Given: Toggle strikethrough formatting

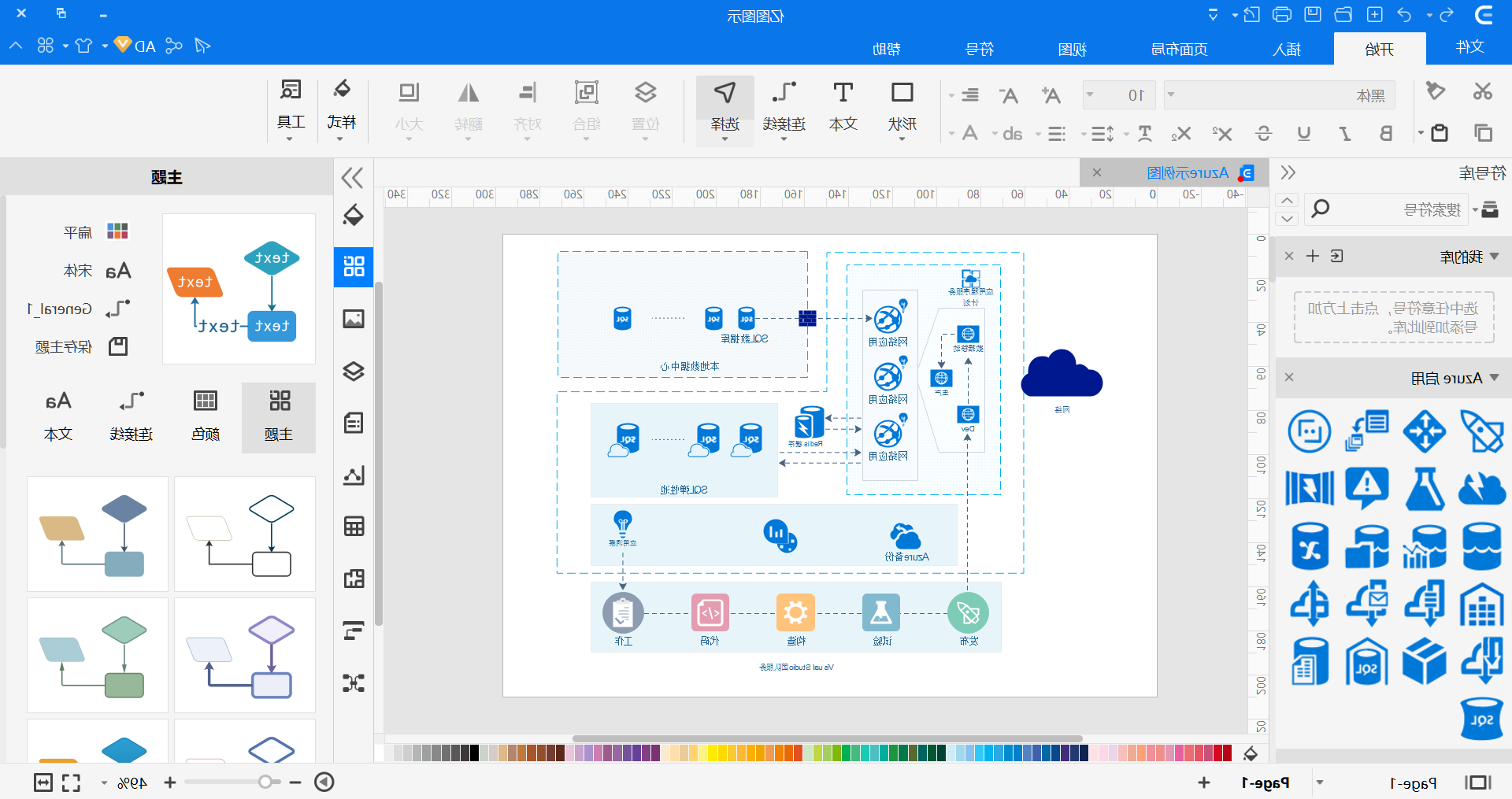Looking at the screenshot, I should point(1263,134).
